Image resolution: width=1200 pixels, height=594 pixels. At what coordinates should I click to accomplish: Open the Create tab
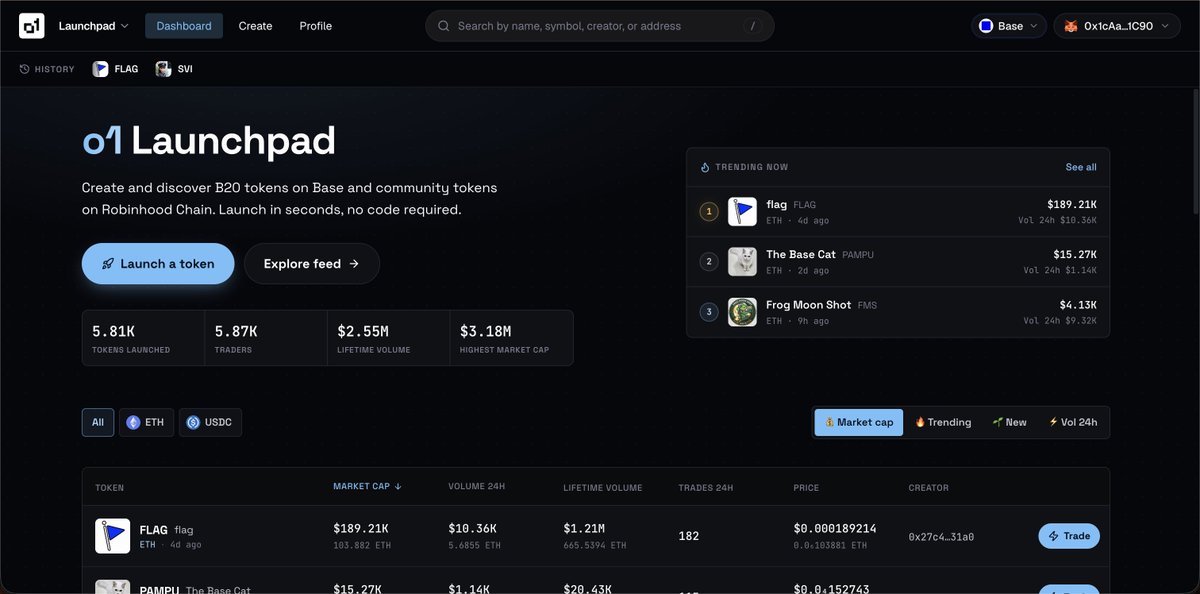tap(255, 26)
